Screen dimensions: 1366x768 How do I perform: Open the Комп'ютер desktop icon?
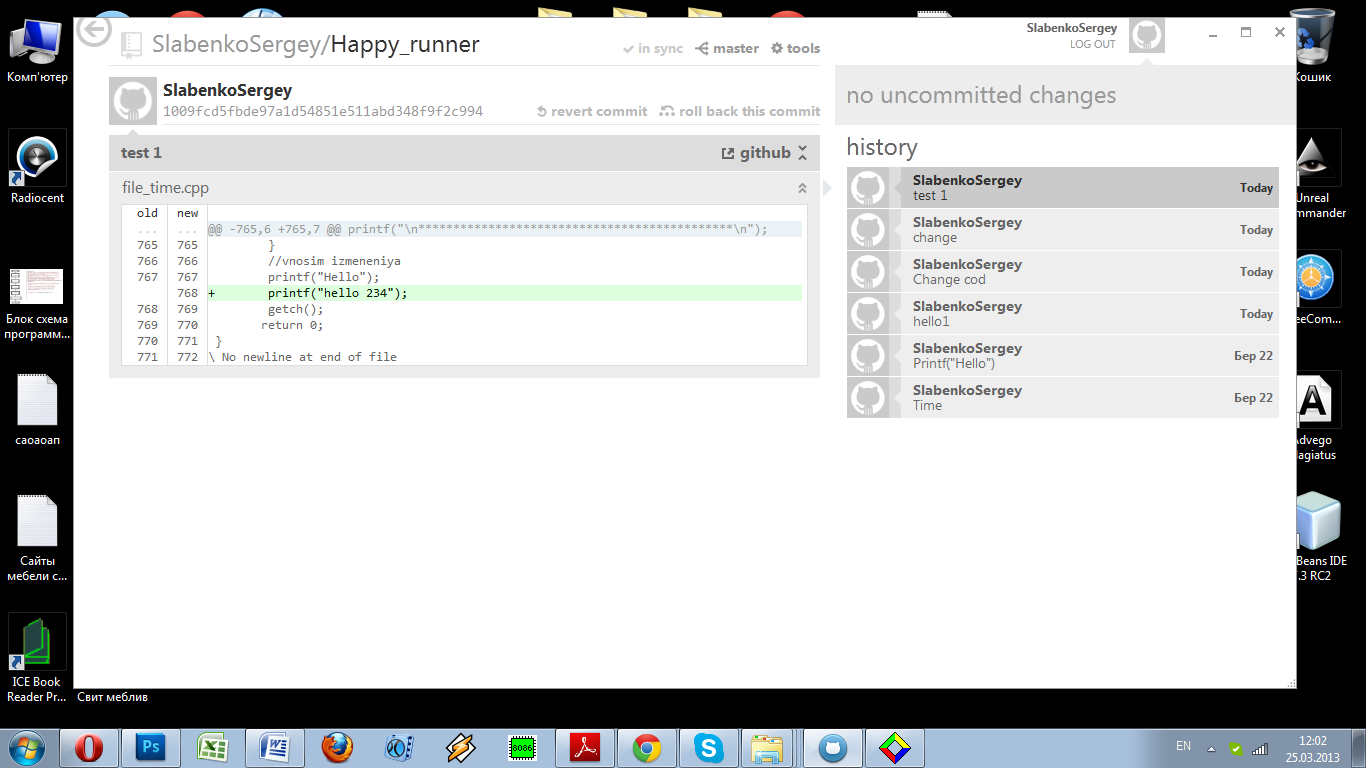(37, 50)
